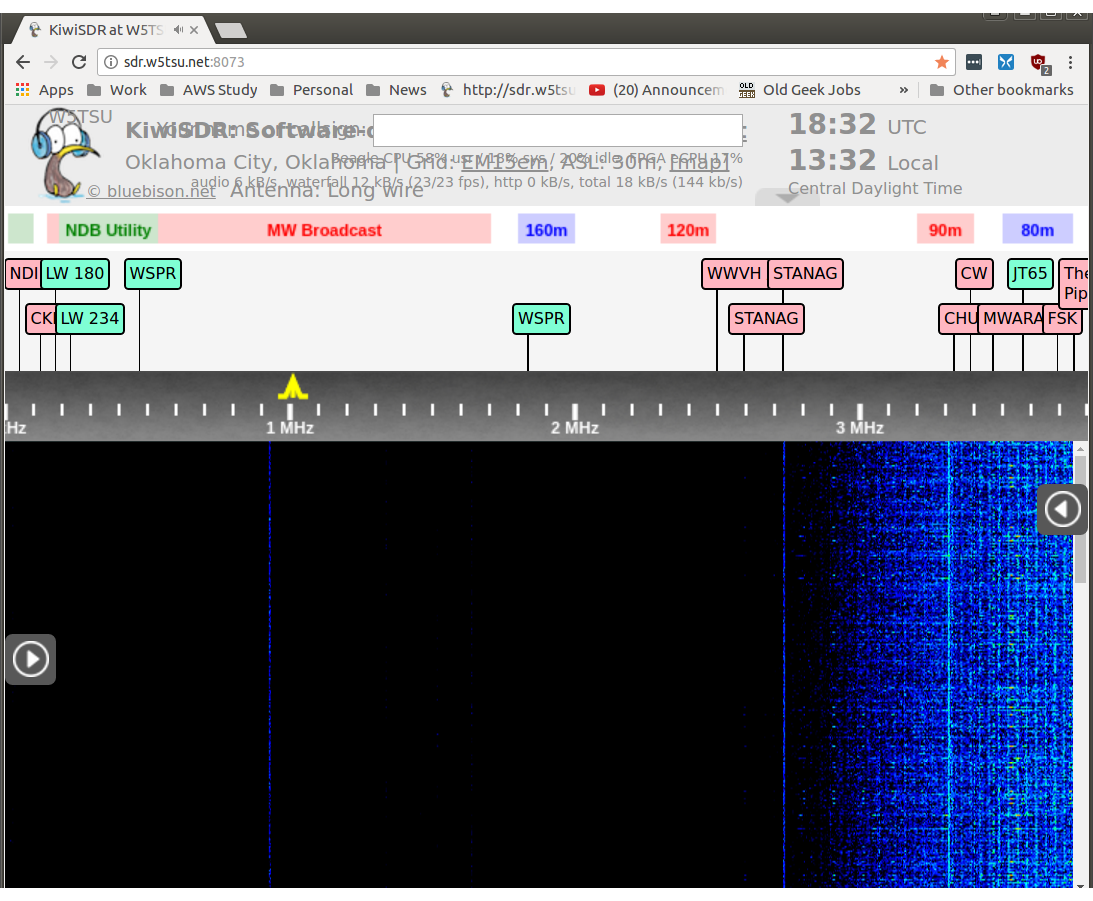This screenshot has width=1093, height=901.
Task: Jump to the 160m band
Action: (546, 230)
